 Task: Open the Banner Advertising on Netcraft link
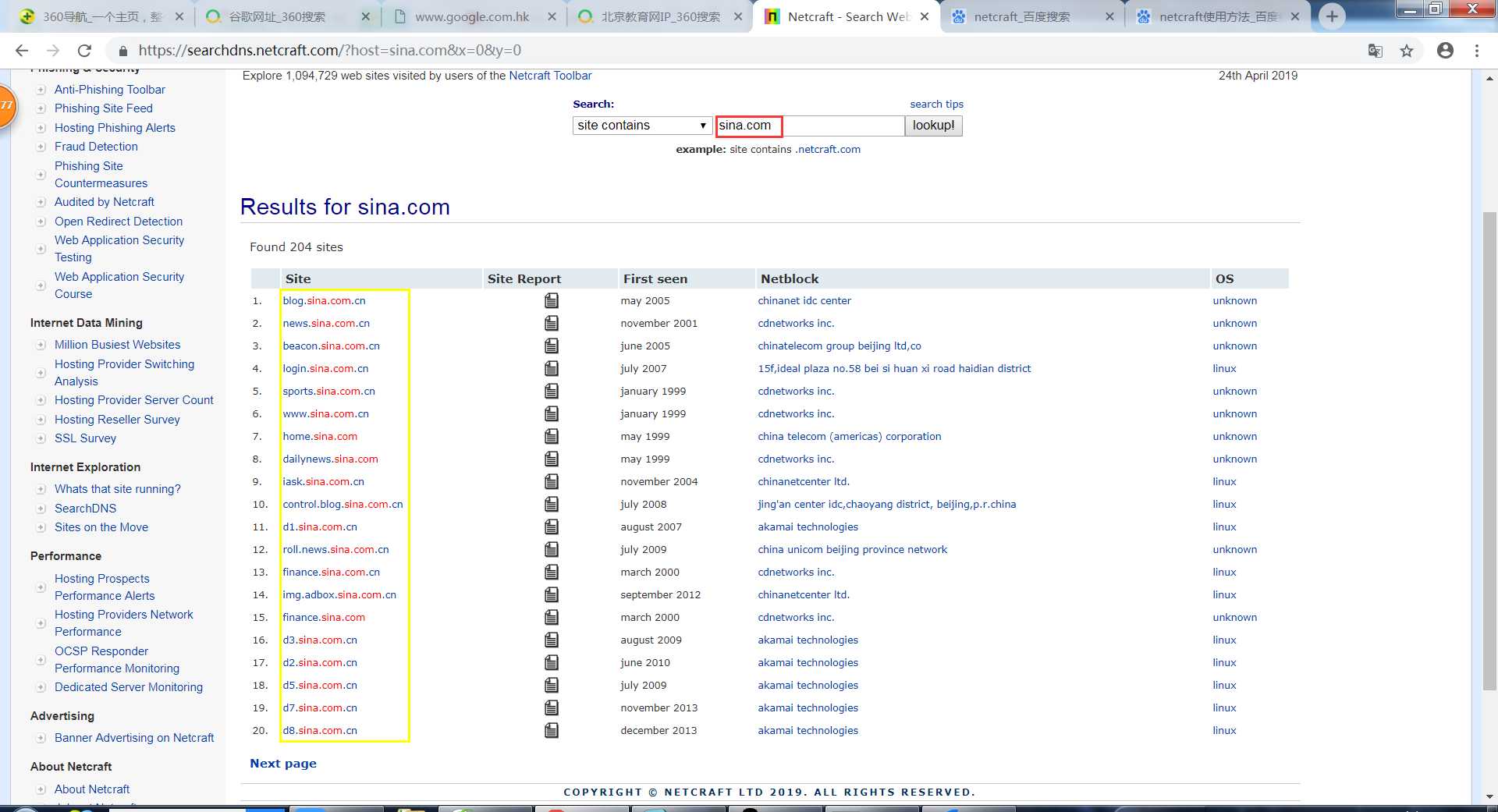[x=134, y=738]
